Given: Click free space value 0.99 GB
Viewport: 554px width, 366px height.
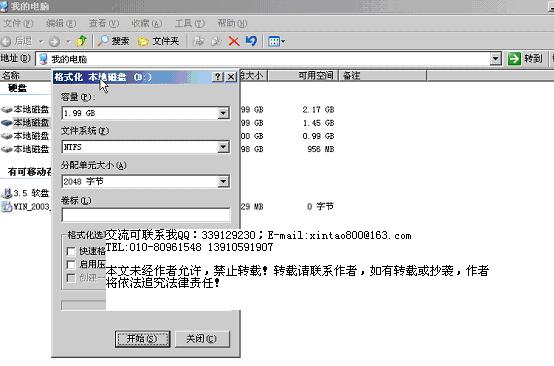Looking at the screenshot, I should point(318,136).
